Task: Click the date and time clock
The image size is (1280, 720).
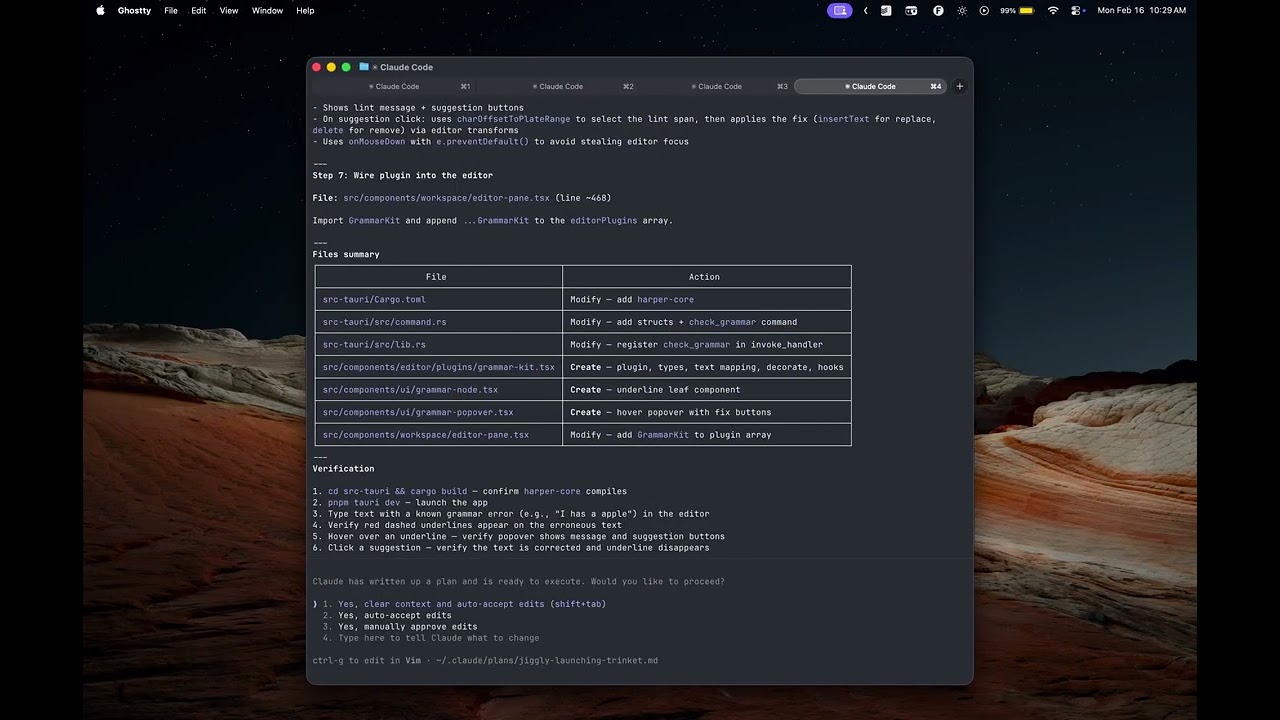Action: point(1141,10)
